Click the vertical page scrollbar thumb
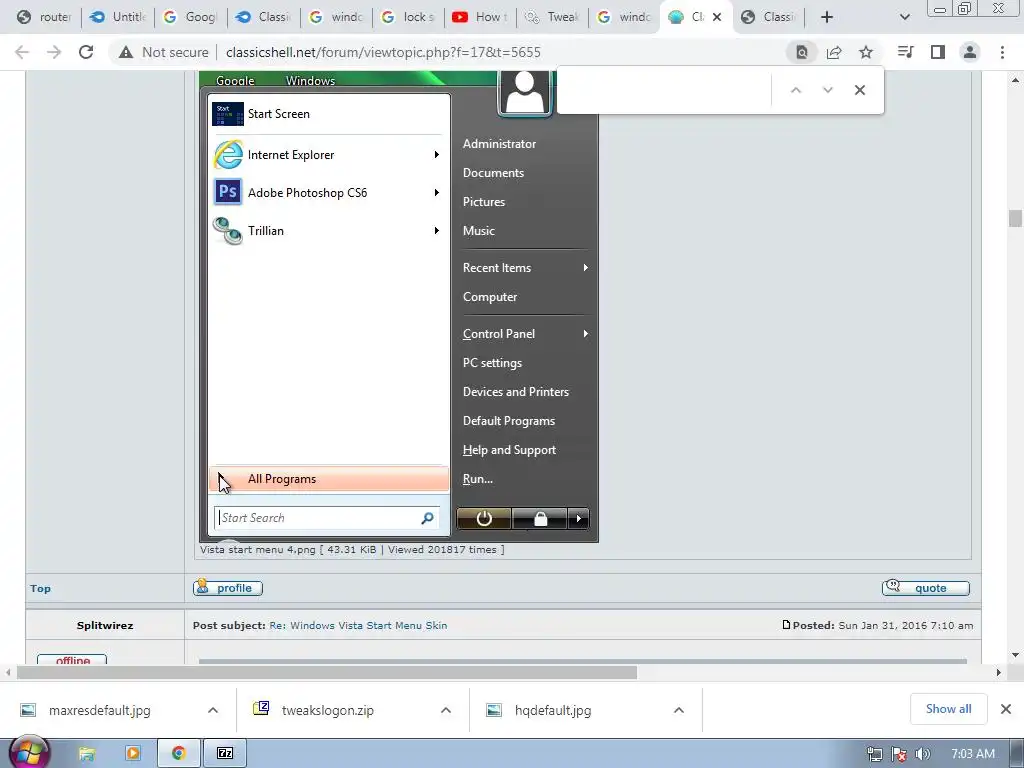The height and width of the screenshot is (768, 1024). pos(1015,218)
